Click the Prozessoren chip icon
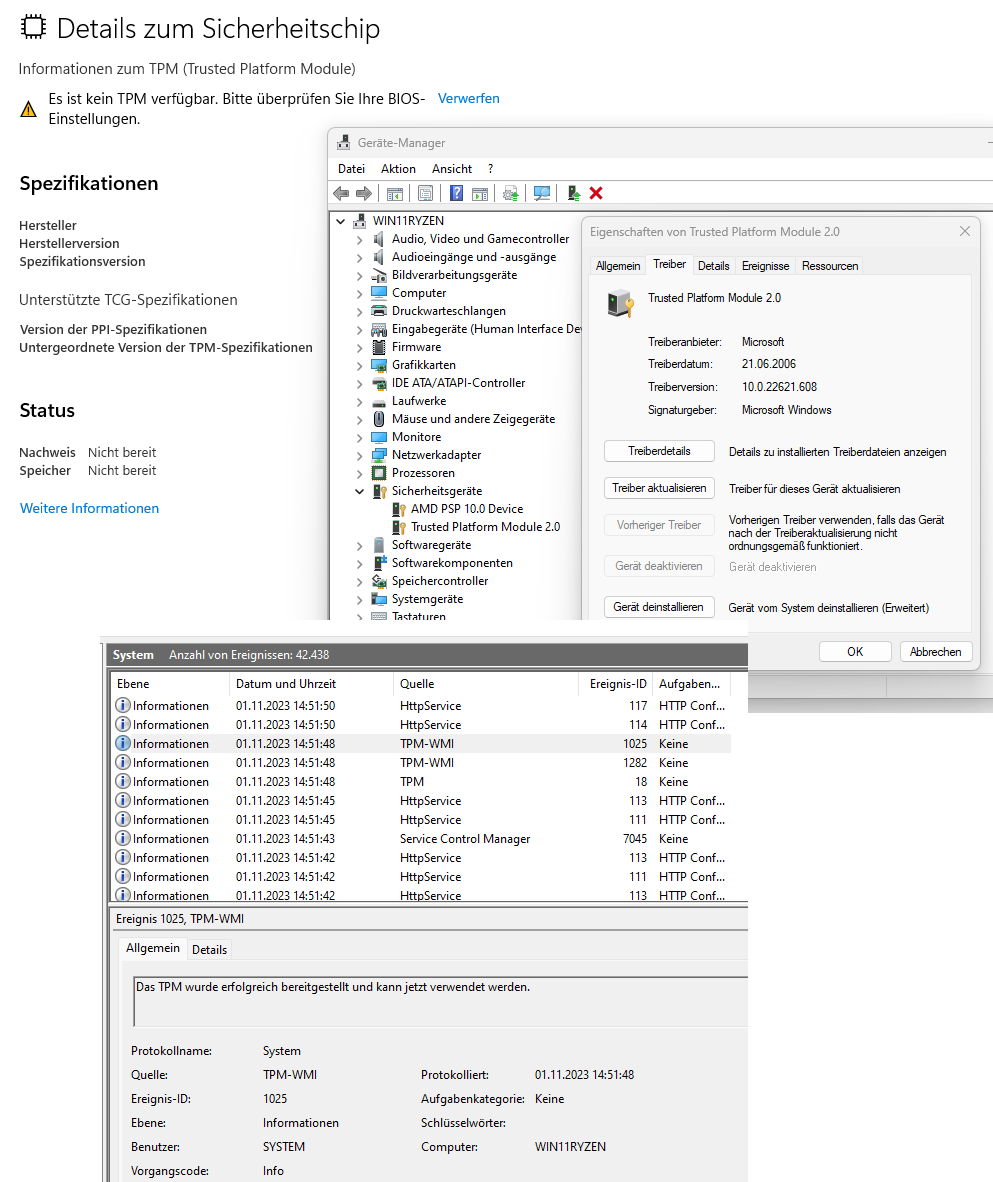Image resolution: width=993 pixels, height=1182 pixels. point(379,473)
